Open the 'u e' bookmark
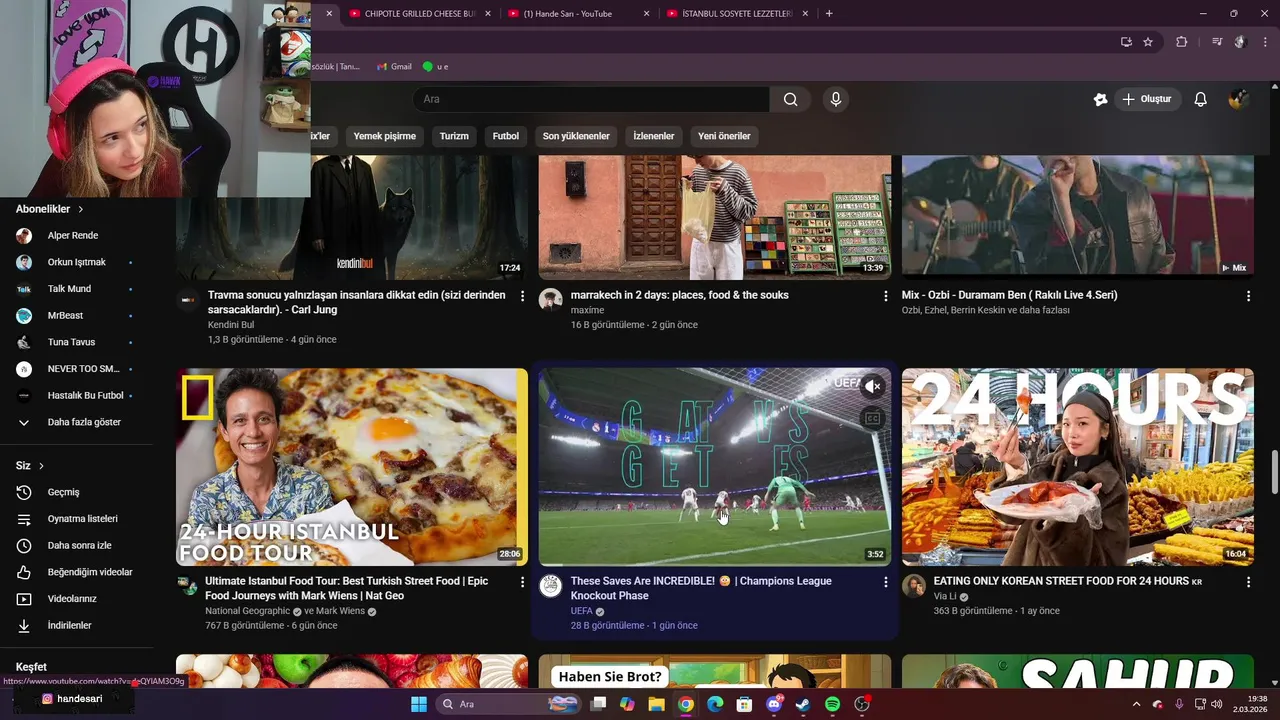 click(x=435, y=66)
